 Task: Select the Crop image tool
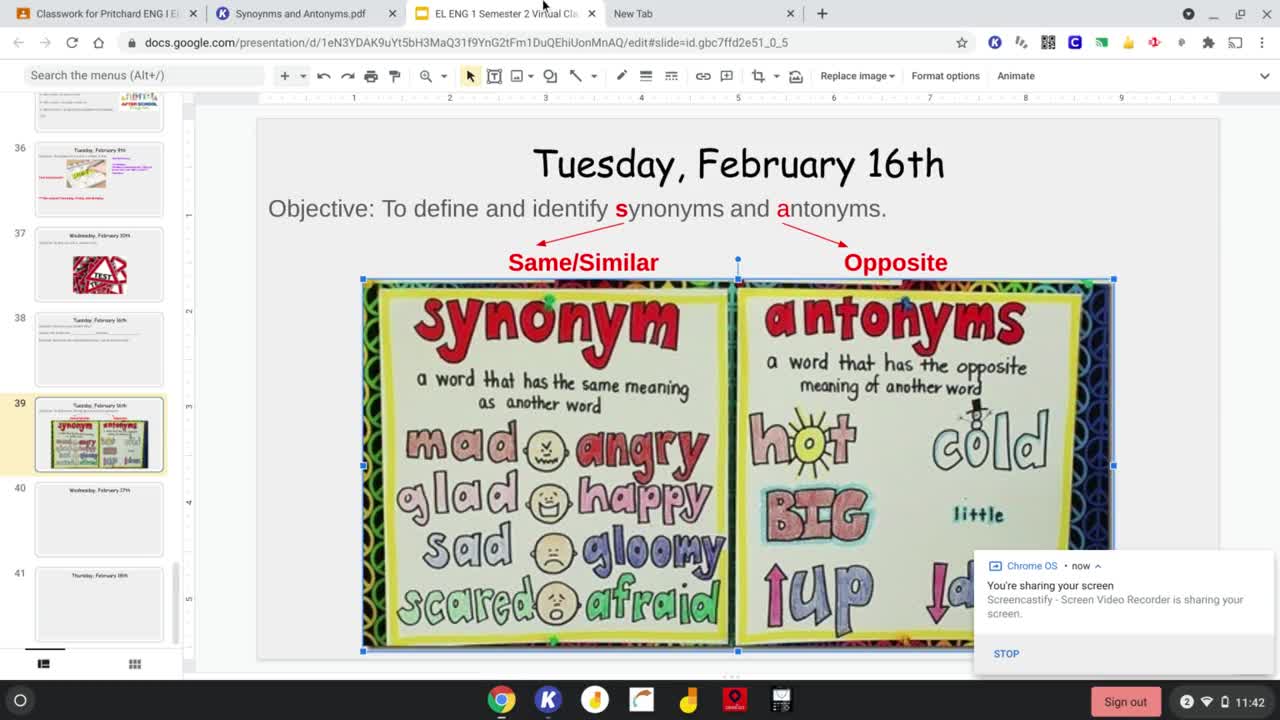(x=758, y=76)
